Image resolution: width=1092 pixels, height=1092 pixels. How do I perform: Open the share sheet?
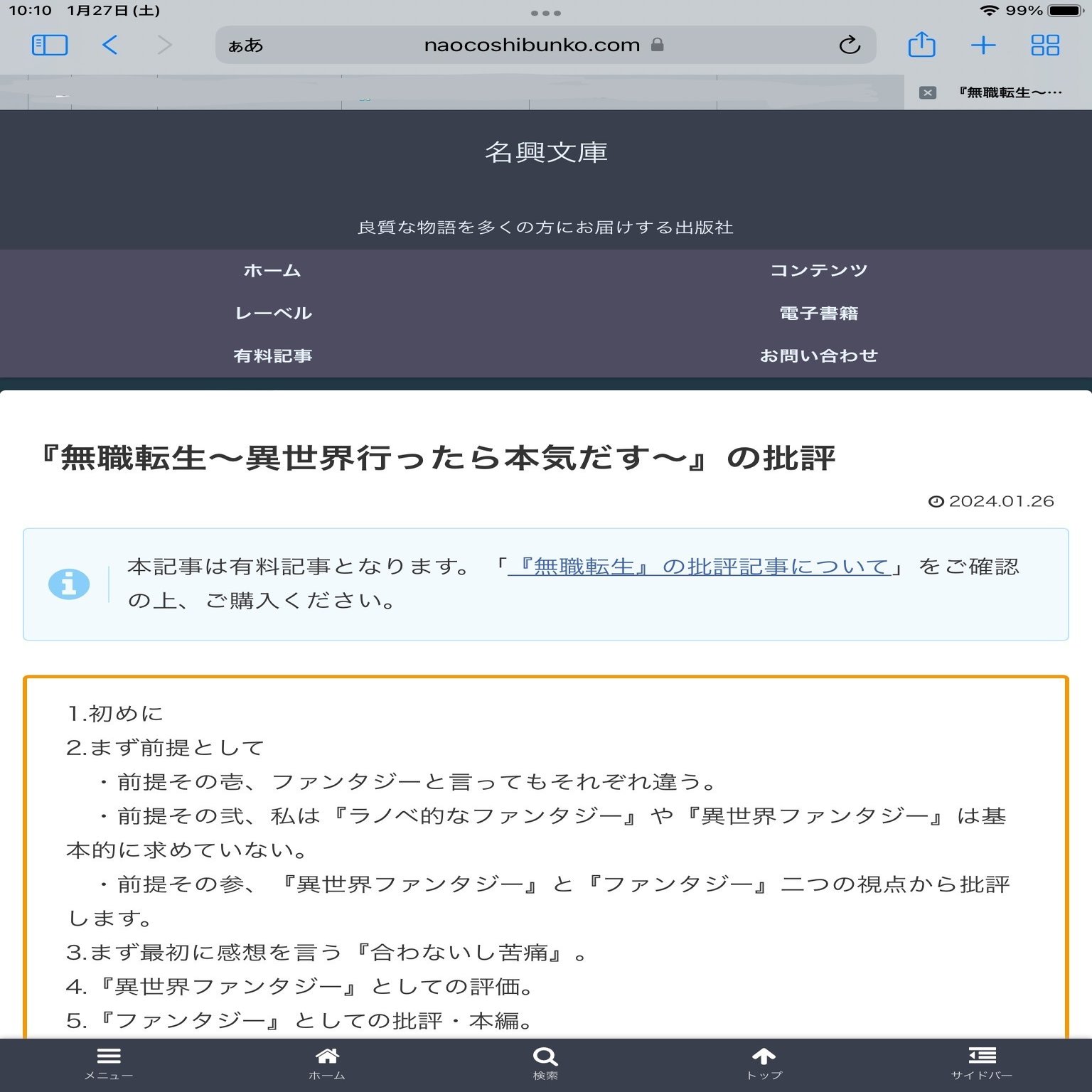tap(922, 45)
